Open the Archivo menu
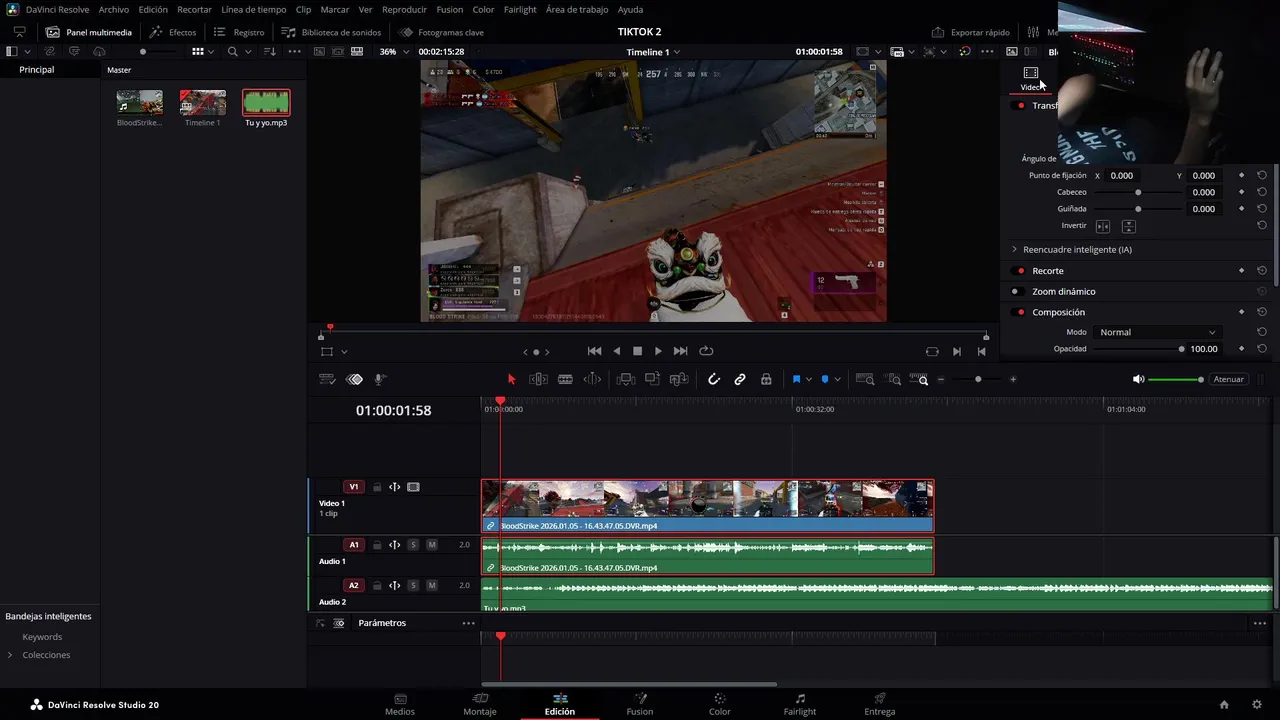The width and height of the screenshot is (1280, 720). tap(114, 9)
